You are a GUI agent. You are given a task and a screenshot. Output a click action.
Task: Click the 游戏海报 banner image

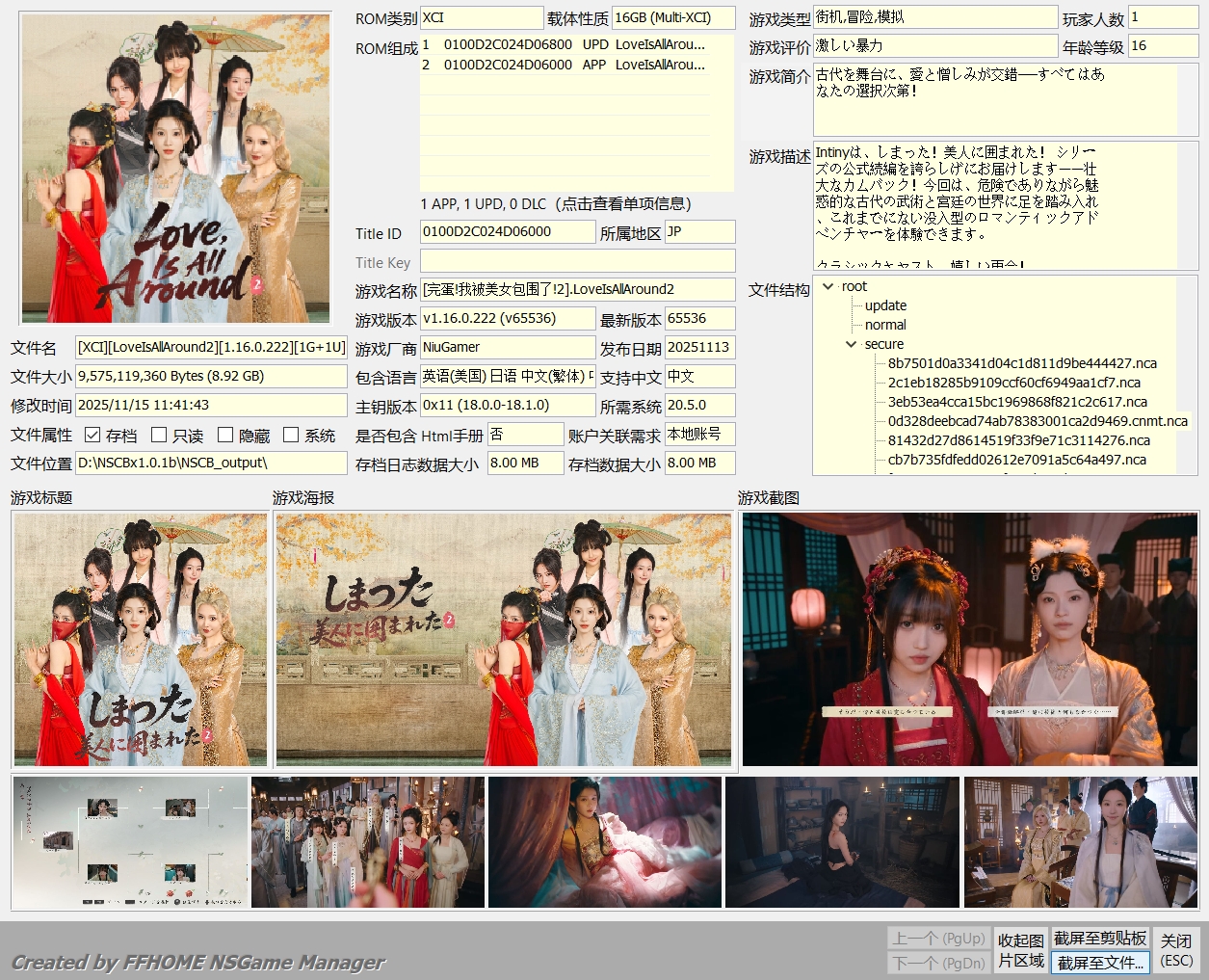click(504, 640)
